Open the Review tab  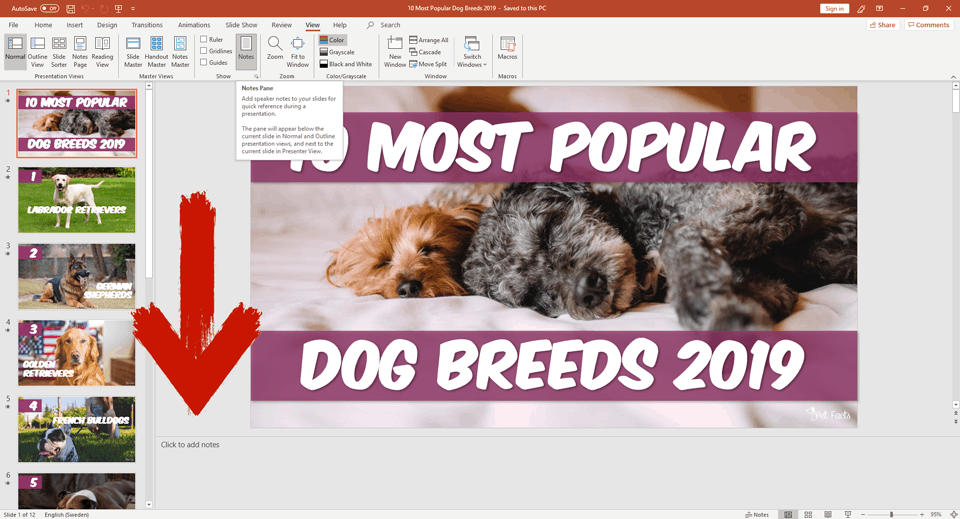click(282, 25)
